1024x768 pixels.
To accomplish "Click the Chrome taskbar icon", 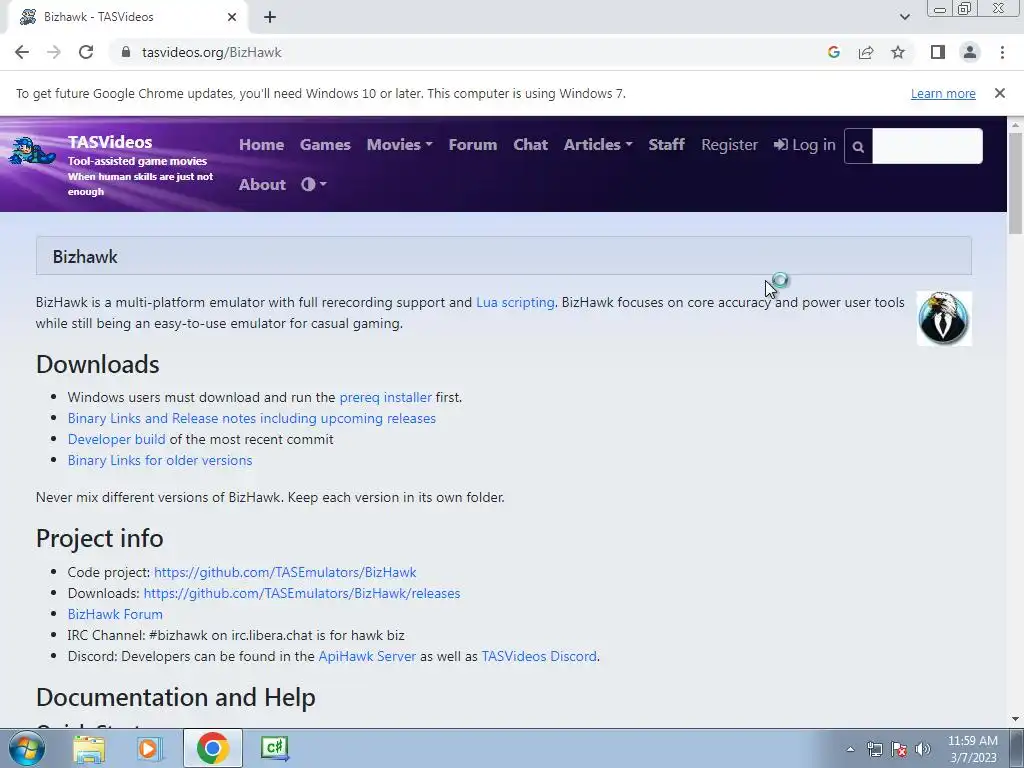I will coord(212,748).
